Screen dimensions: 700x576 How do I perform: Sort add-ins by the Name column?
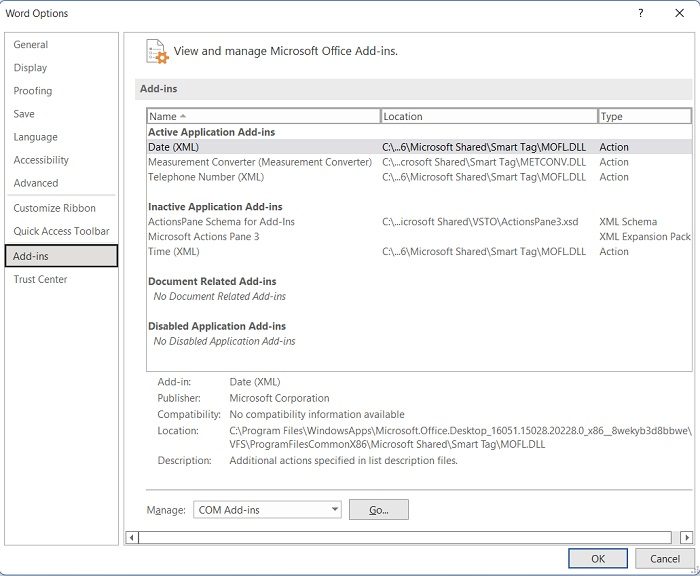point(263,117)
